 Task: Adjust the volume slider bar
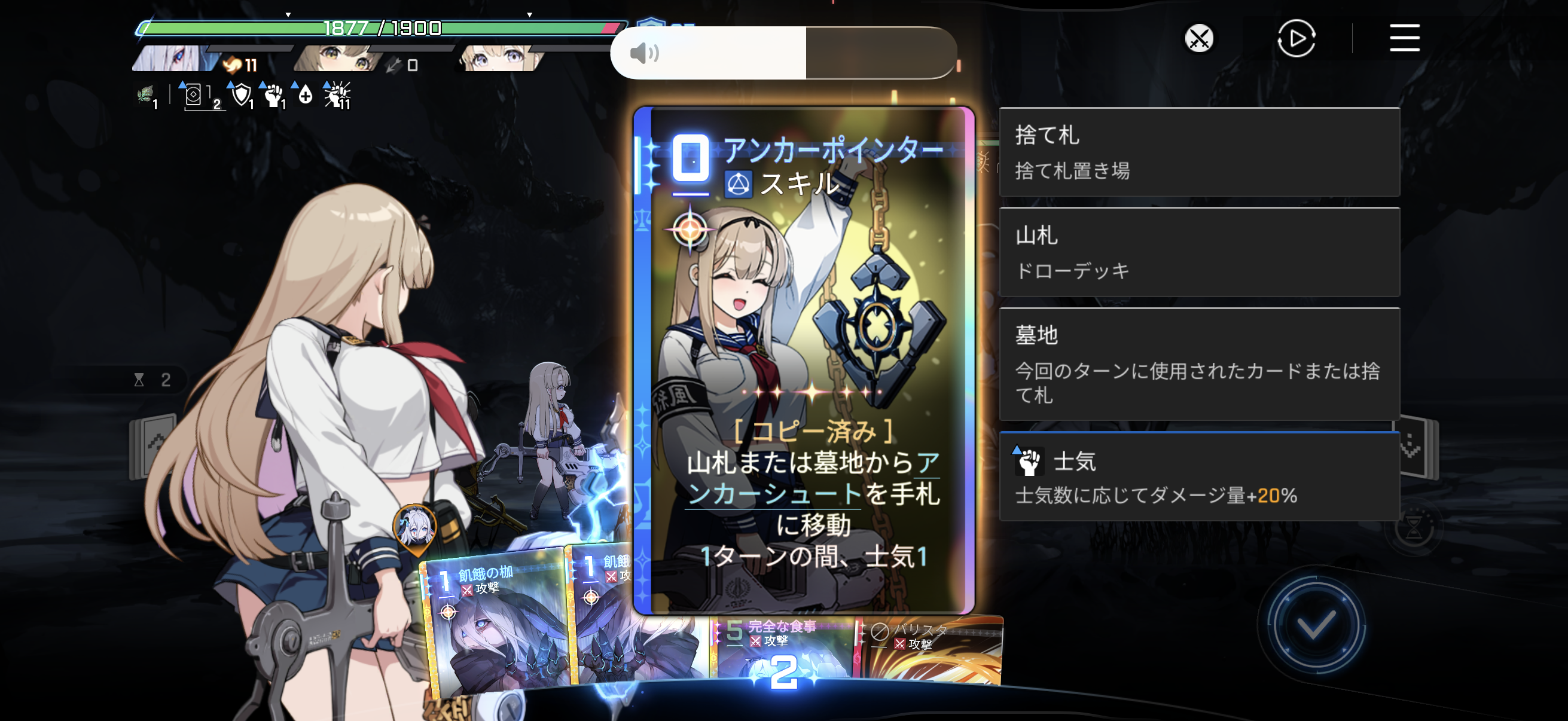coord(784,53)
